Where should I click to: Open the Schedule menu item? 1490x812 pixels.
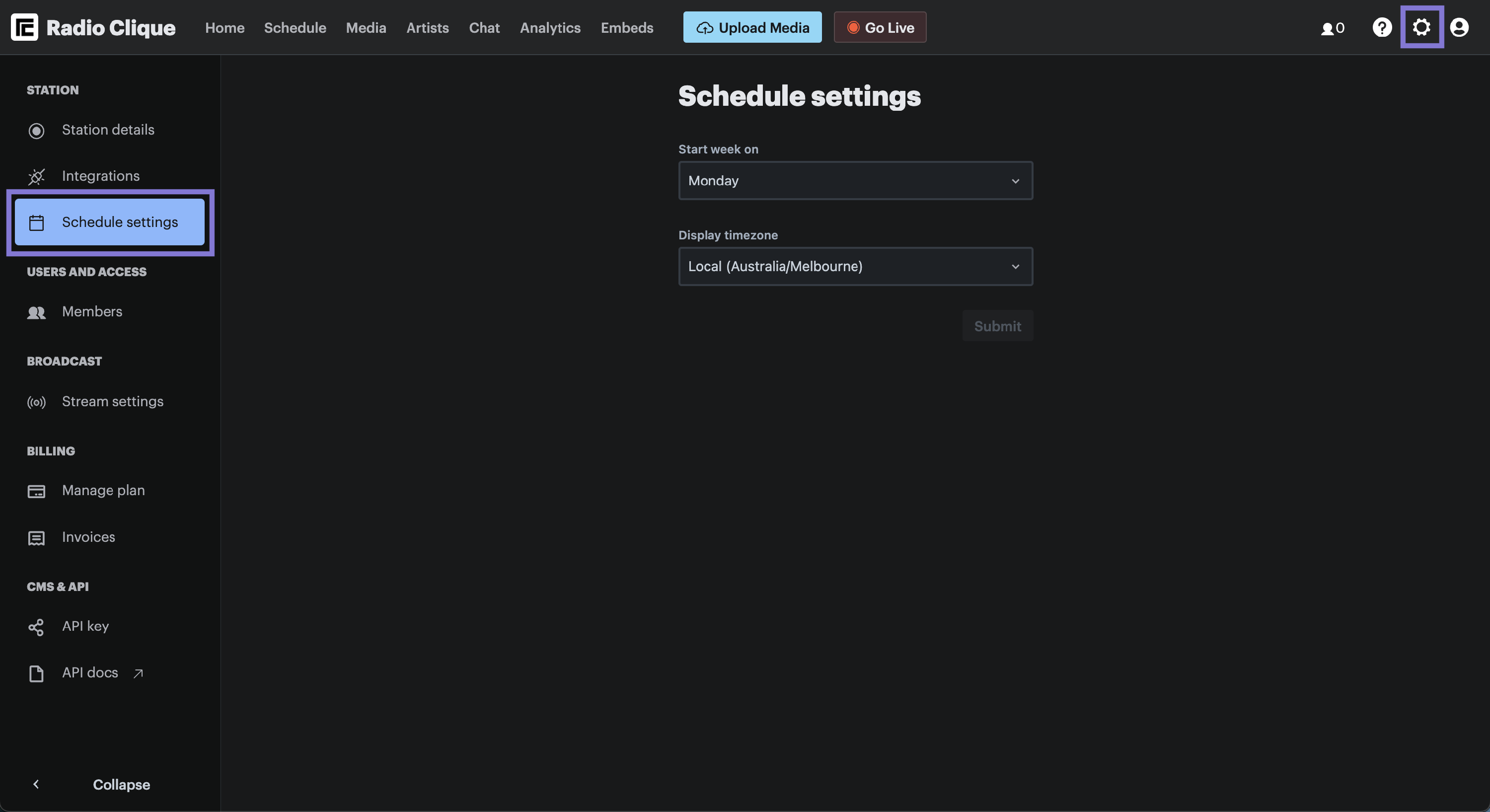[295, 27]
